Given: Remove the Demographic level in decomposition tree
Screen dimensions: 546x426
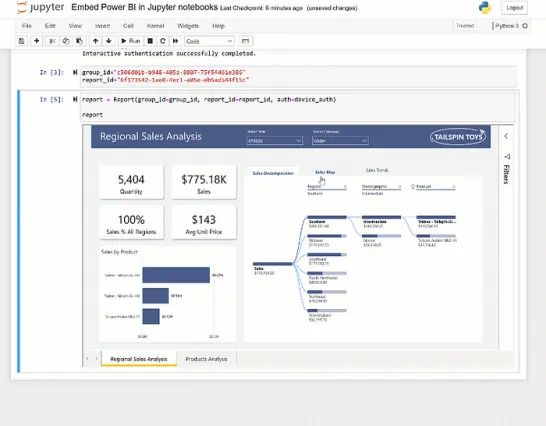Looking at the screenshot, I should 400,187.
